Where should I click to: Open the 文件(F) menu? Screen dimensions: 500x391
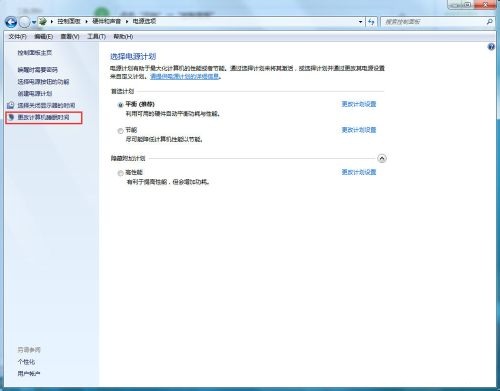coord(17,37)
